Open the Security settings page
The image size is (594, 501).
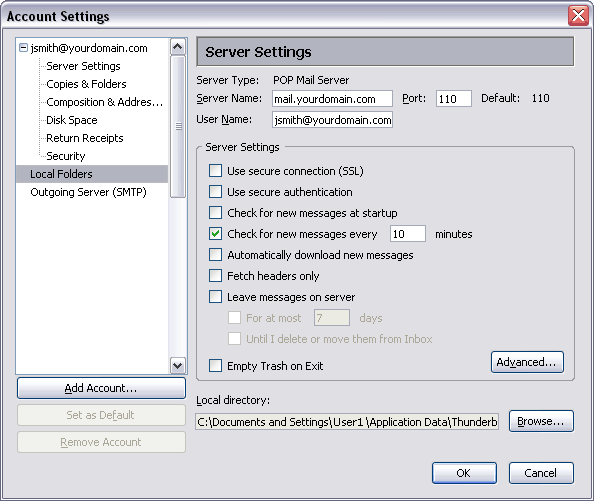(66, 156)
